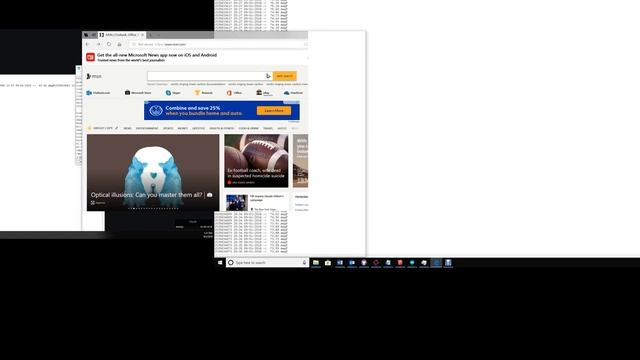Open the Rewards shortcut
This screenshot has height=360, width=640.
204,93
